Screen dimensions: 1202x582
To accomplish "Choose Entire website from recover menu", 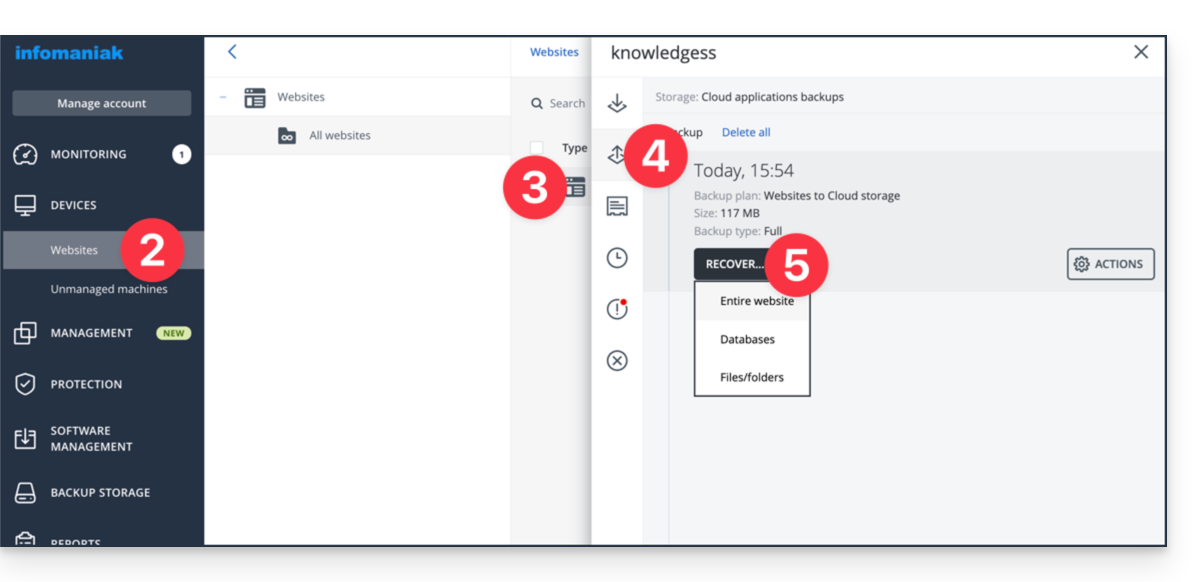I will [756, 301].
